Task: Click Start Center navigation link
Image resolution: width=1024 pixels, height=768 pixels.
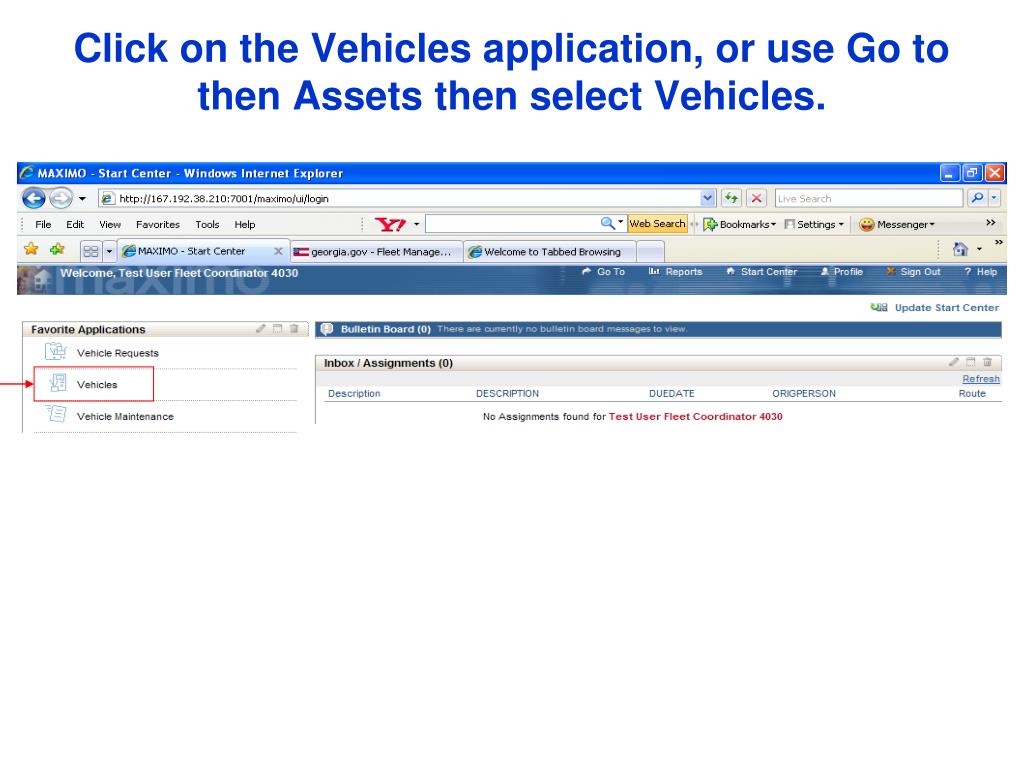Action: (761, 272)
